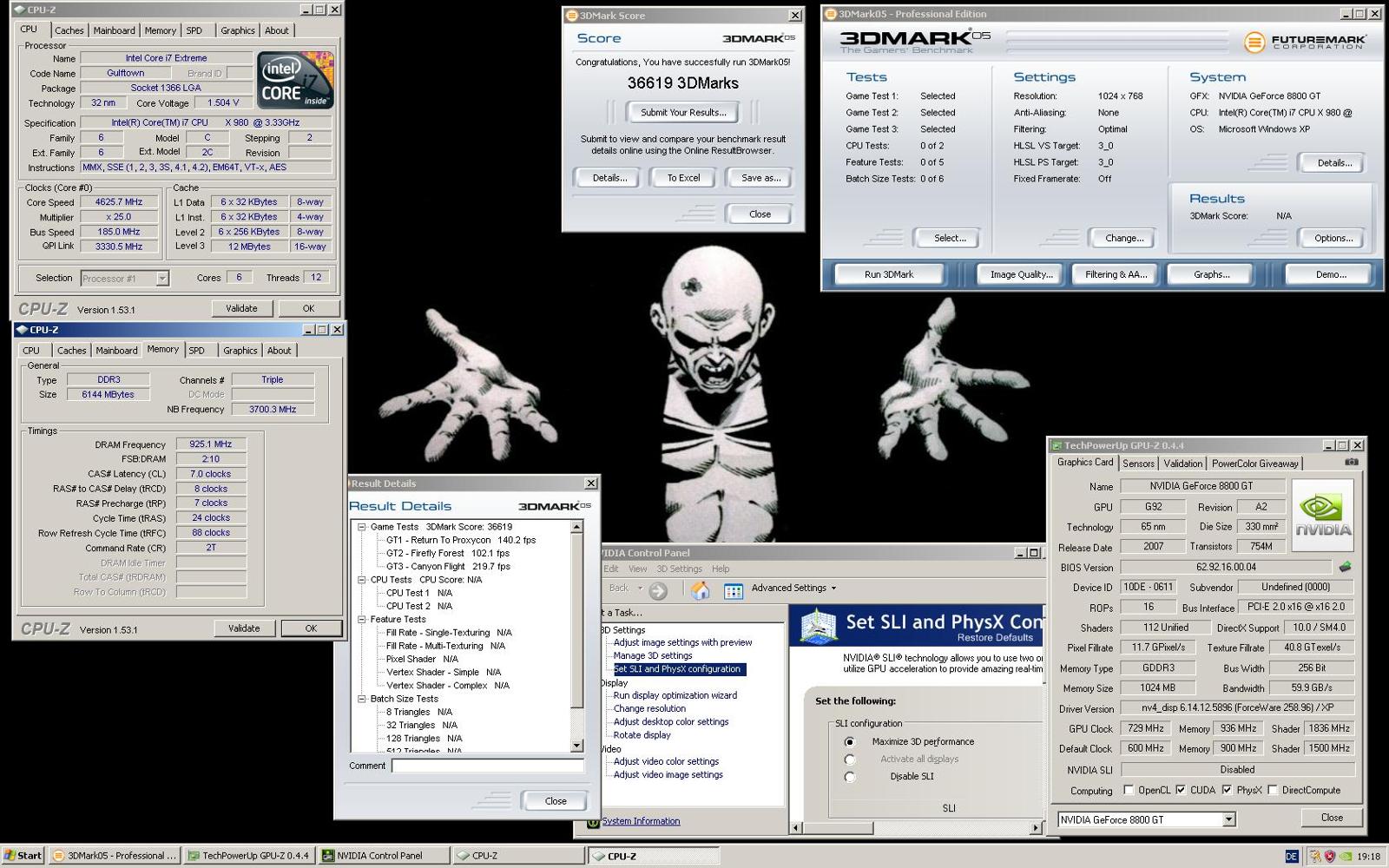Switch to TechPowerUp GPU-Z taskbar button
This screenshot has height=868, width=1389.
(248, 856)
